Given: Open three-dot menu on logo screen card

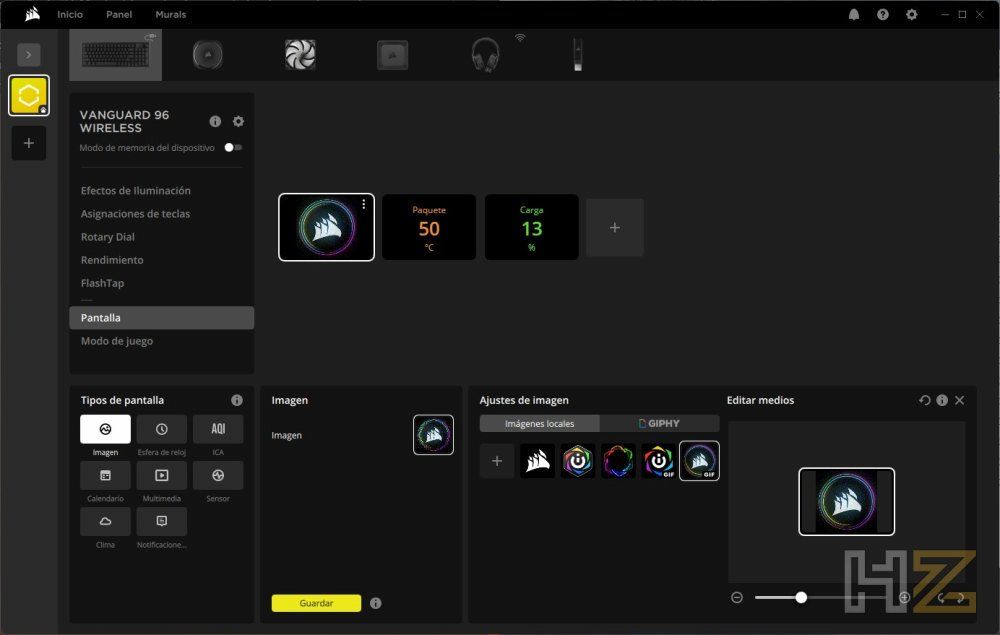Looking at the screenshot, I should point(364,204).
